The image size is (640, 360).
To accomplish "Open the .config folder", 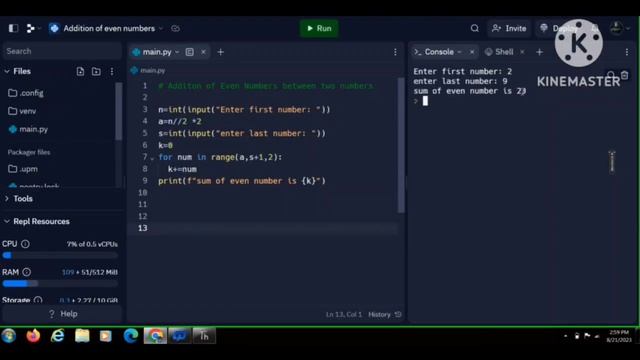I will point(26,93).
